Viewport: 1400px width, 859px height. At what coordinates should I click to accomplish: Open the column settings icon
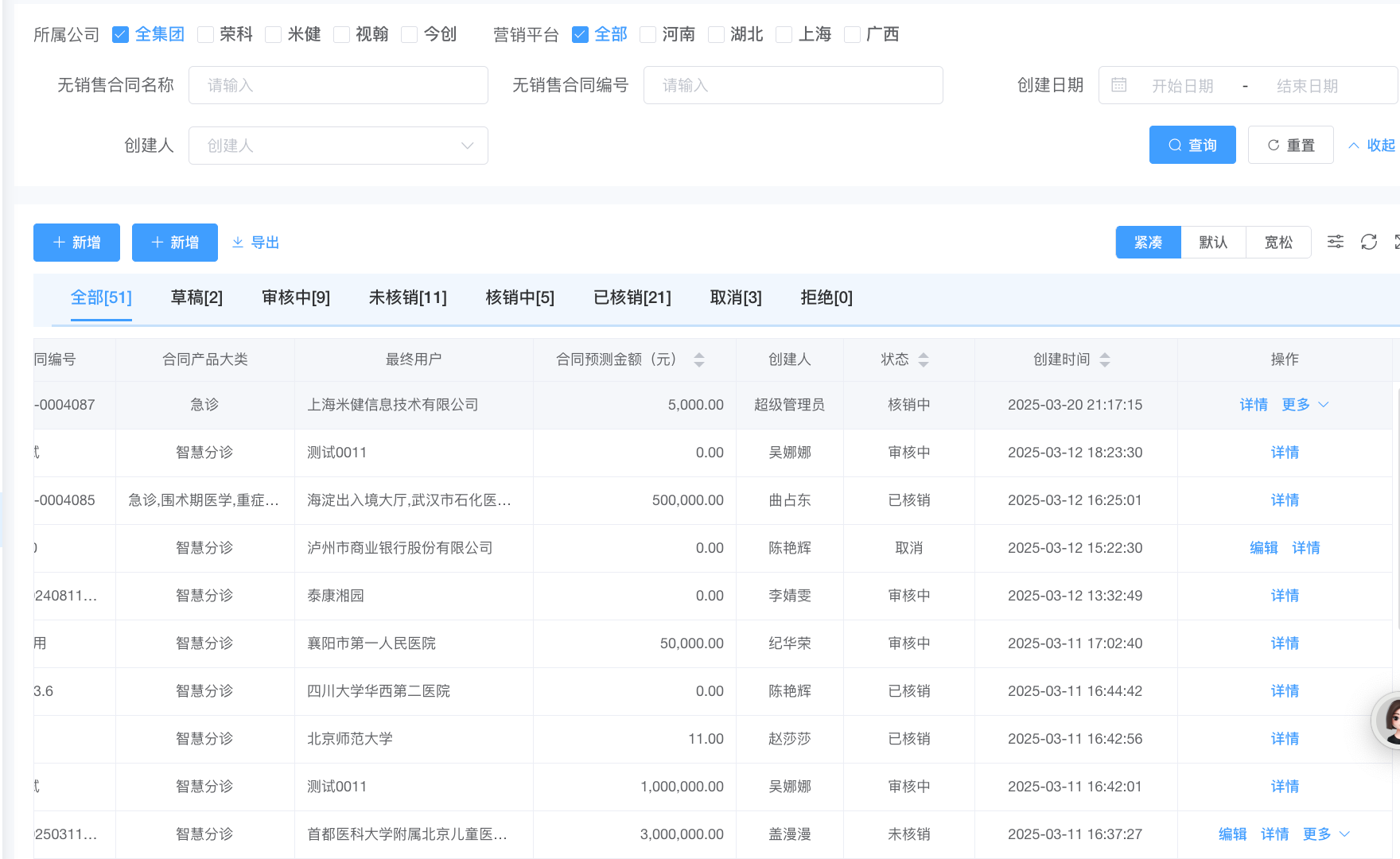[1336, 242]
